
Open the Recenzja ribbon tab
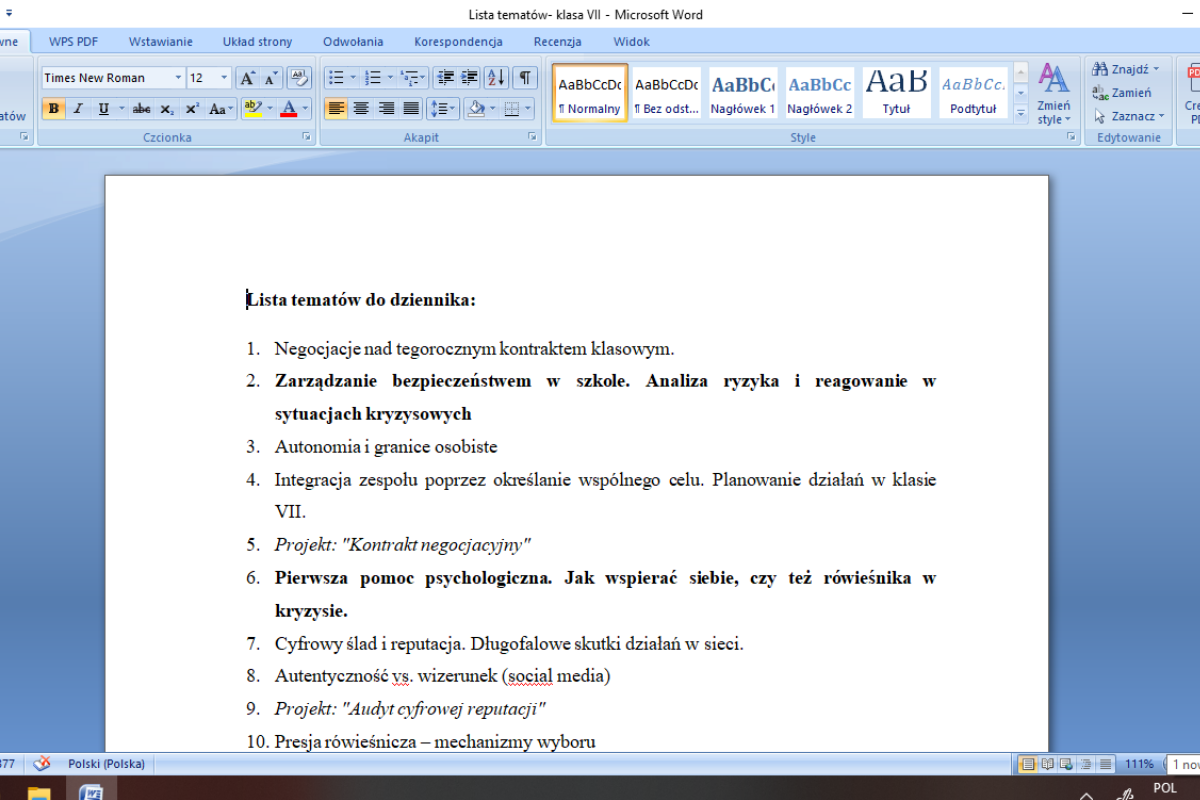coord(557,42)
